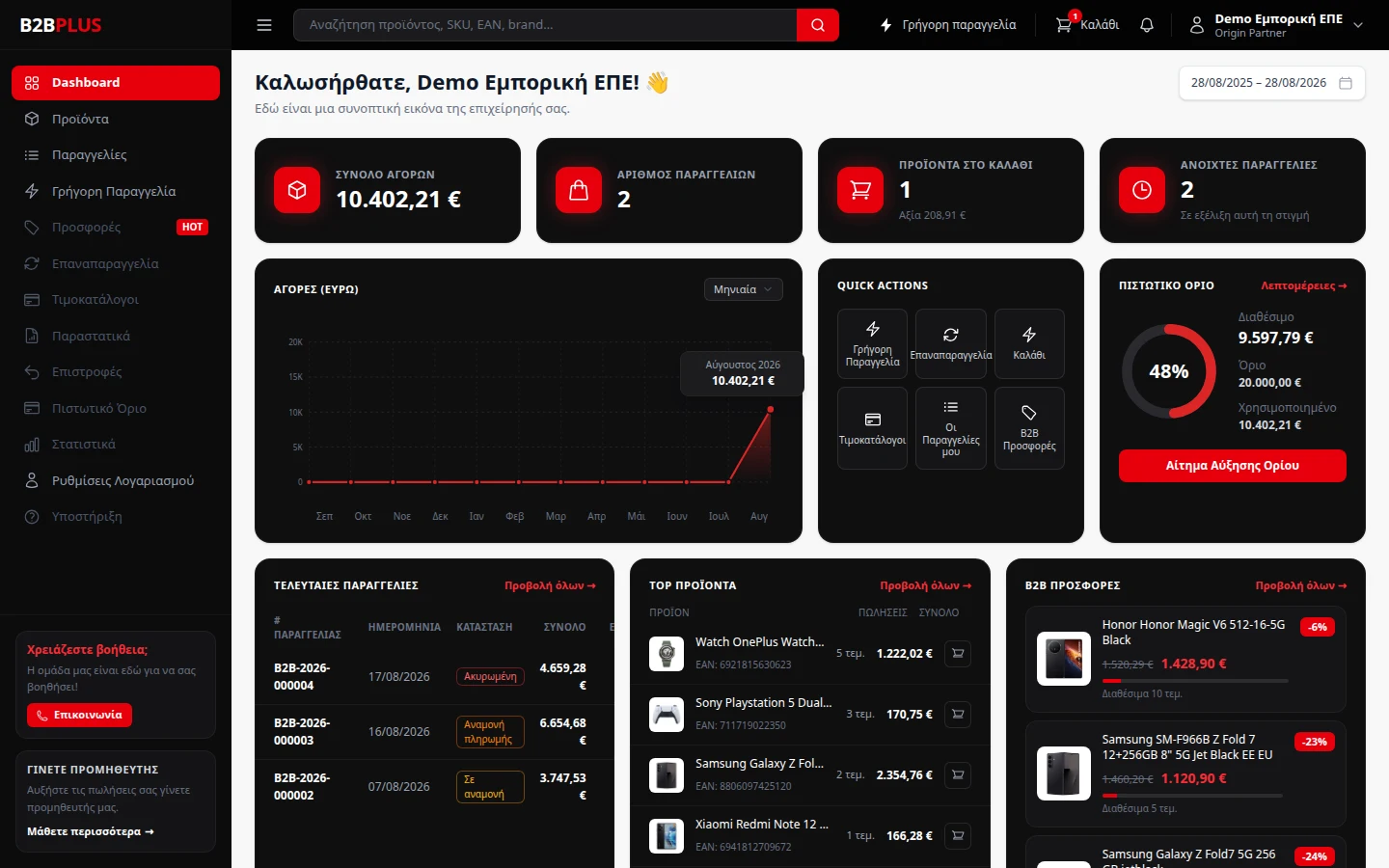Click the Ακυρωμένη status badge
Screen dimensions: 1389x868
coord(490,677)
